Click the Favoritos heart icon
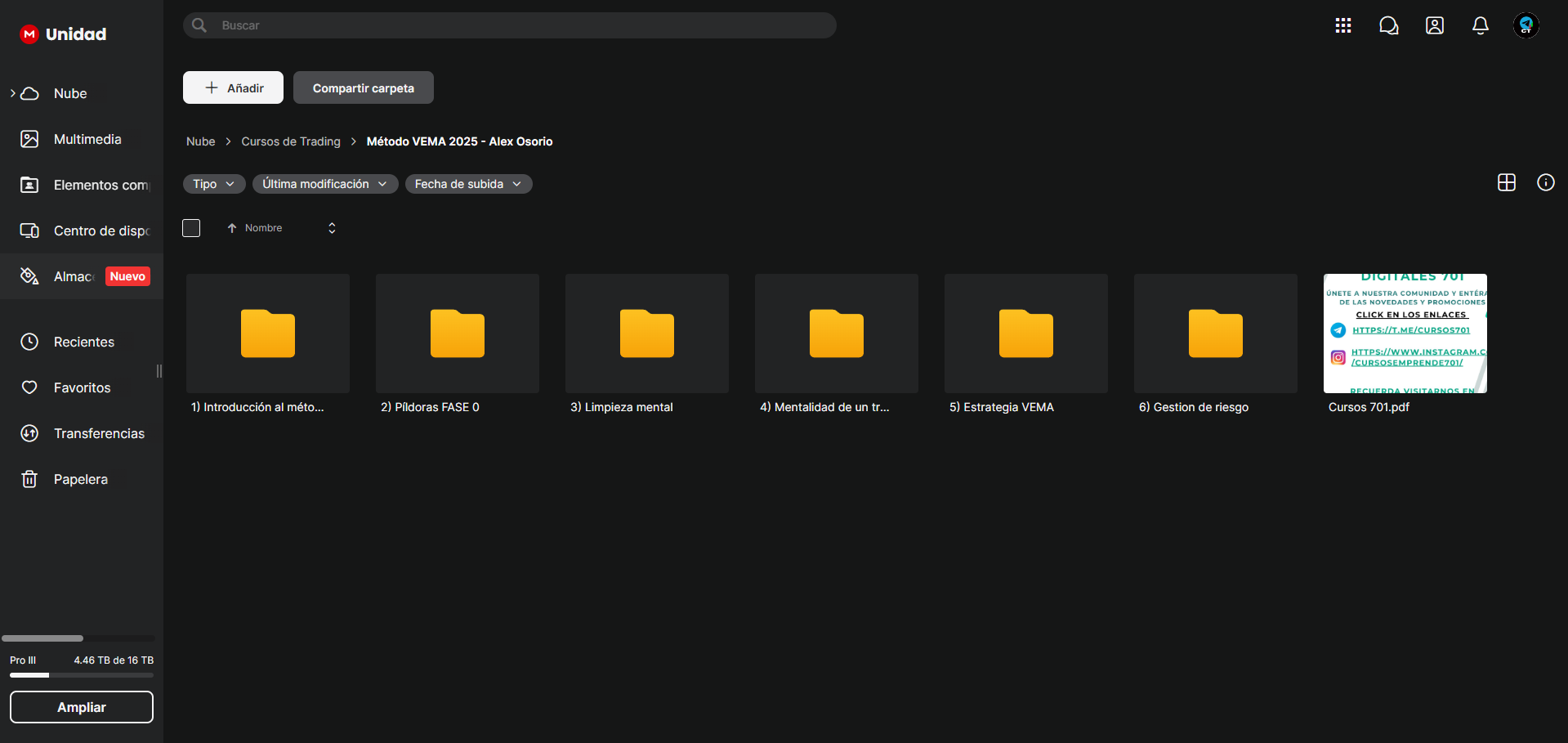 [29, 387]
